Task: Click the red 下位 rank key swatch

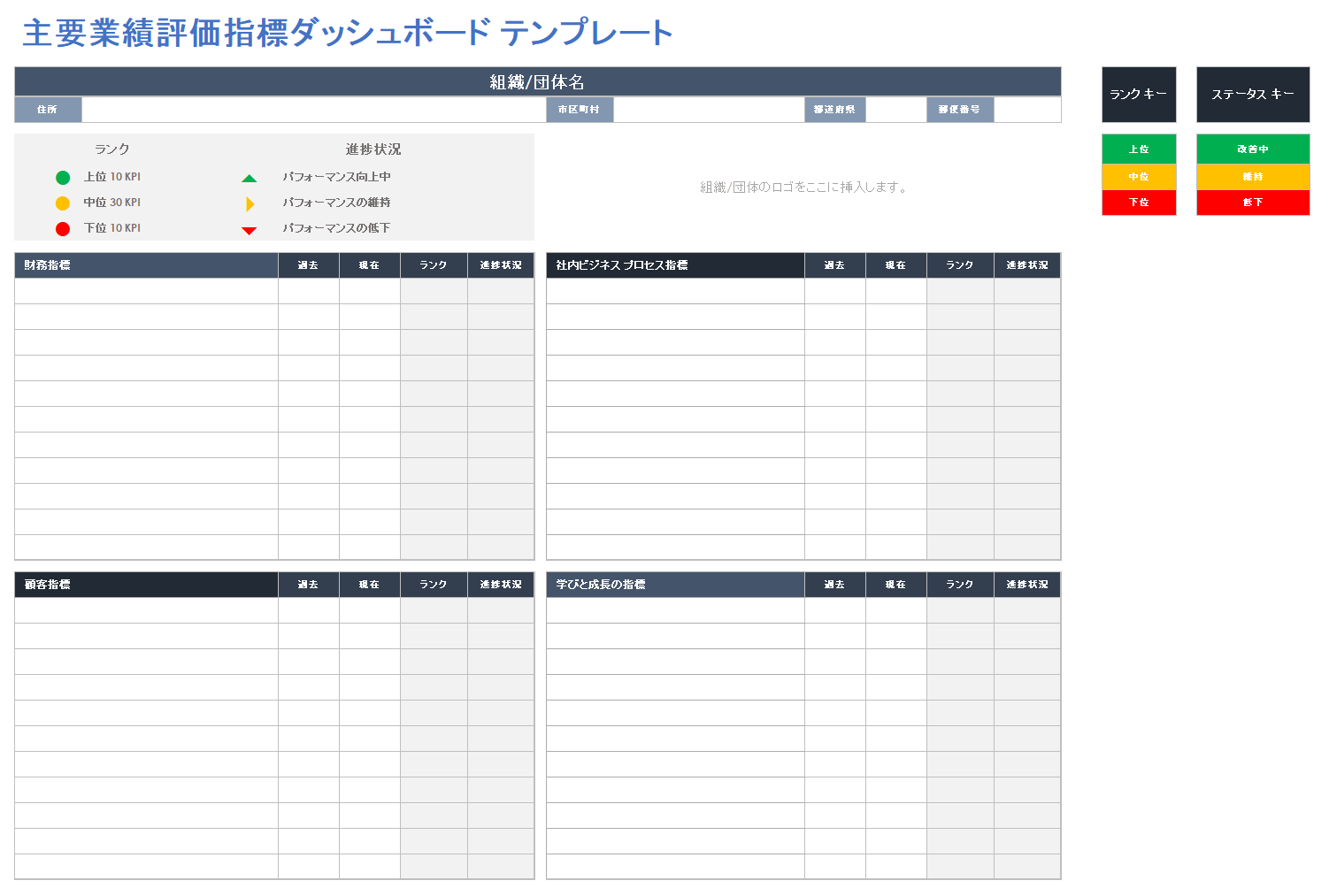Action: (x=1139, y=203)
